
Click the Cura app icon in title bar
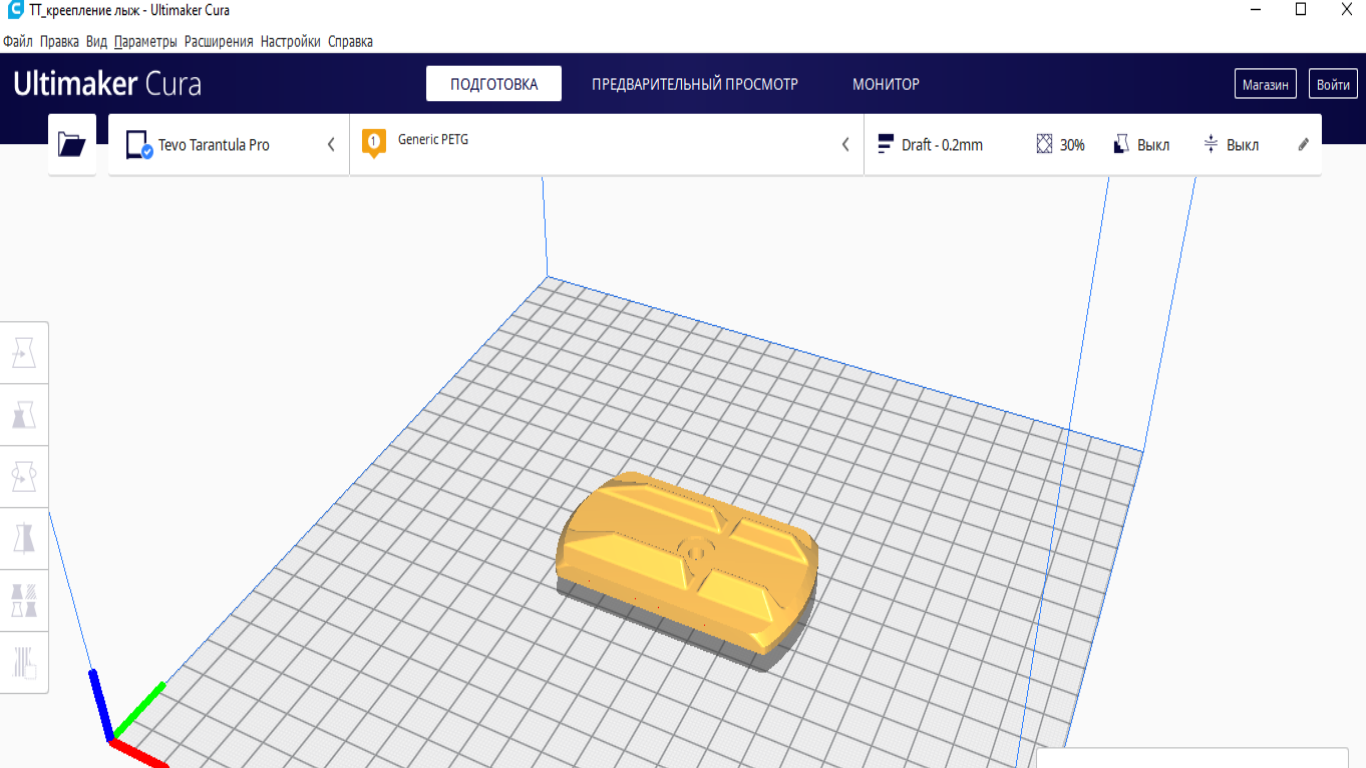15,10
